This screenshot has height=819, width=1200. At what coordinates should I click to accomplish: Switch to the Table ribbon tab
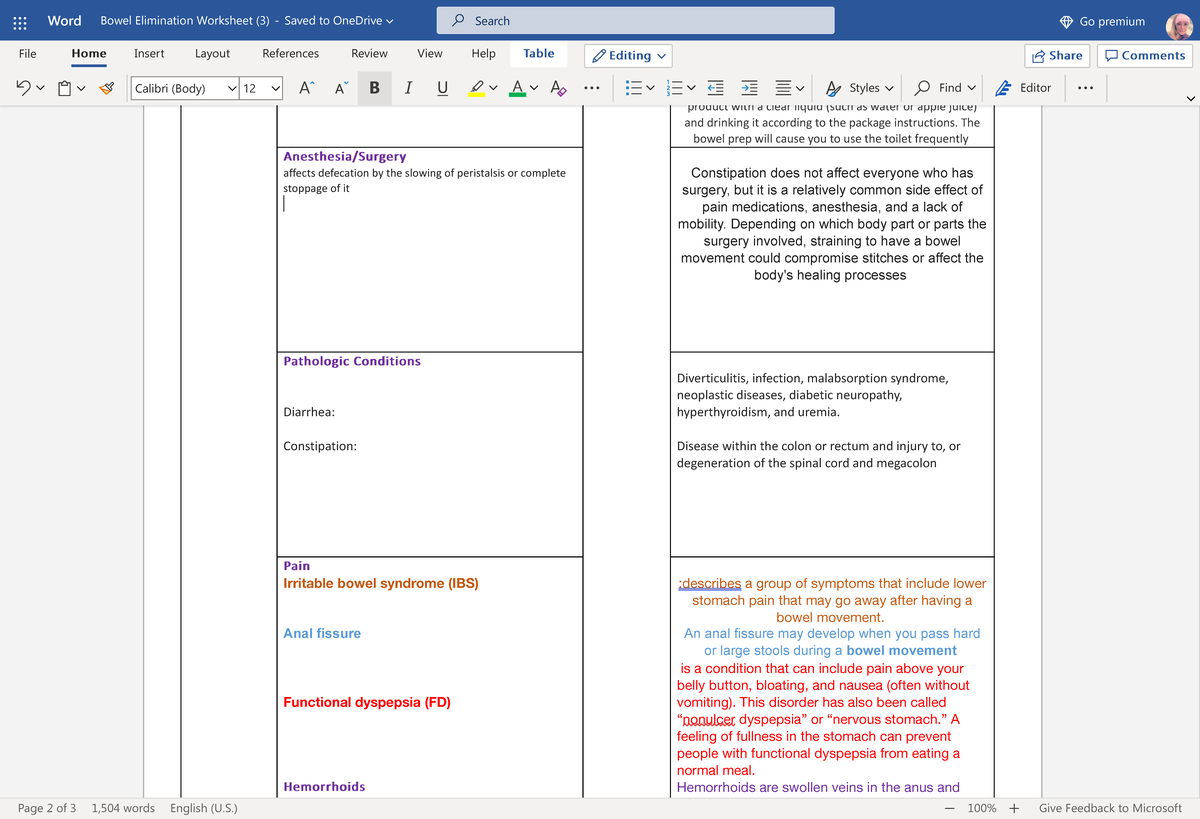539,53
